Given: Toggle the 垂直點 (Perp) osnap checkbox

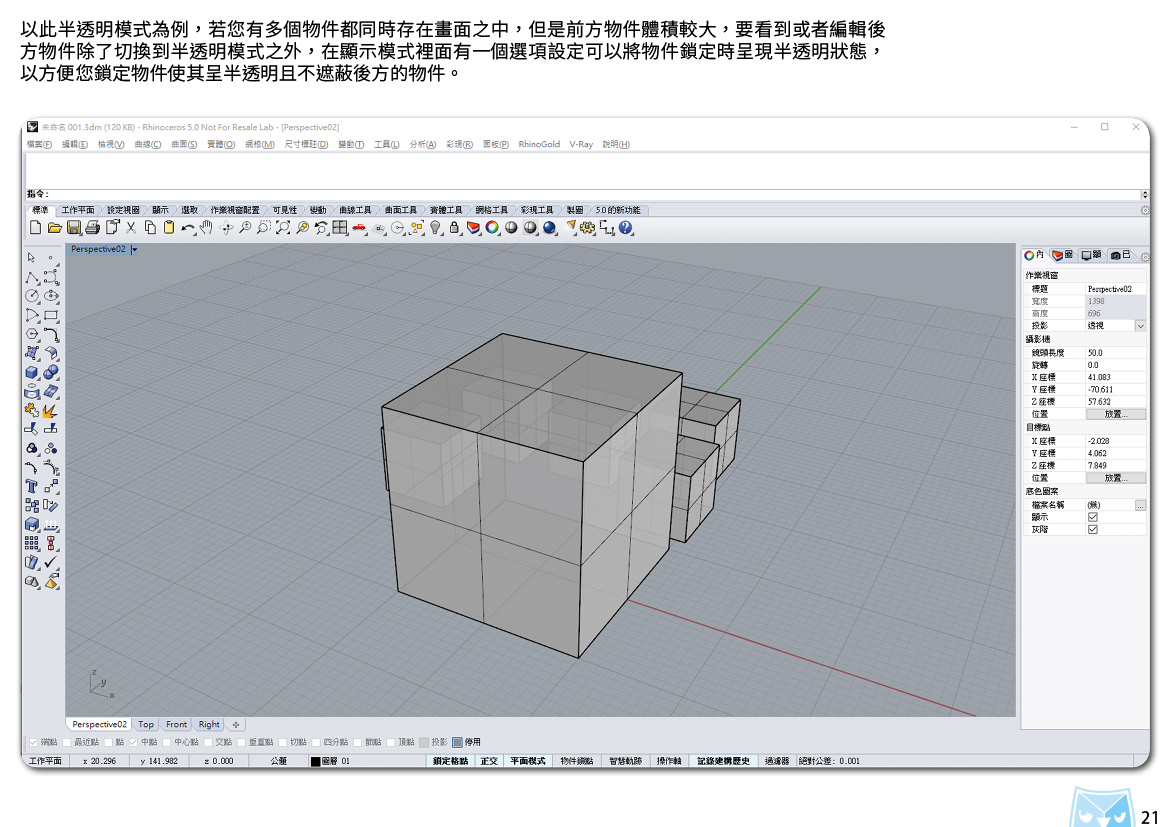Looking at the screenshot, I should (x=242, y=743).
